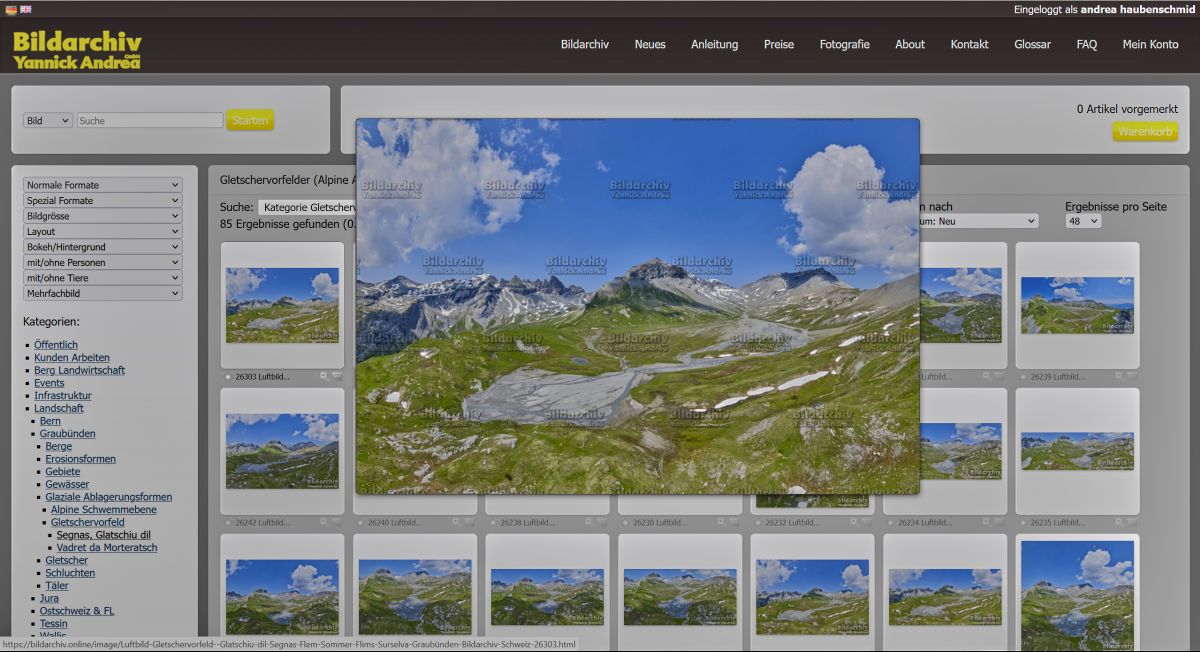
Task: Open the Normale Formate dropdown
Action: click(100, 184)
